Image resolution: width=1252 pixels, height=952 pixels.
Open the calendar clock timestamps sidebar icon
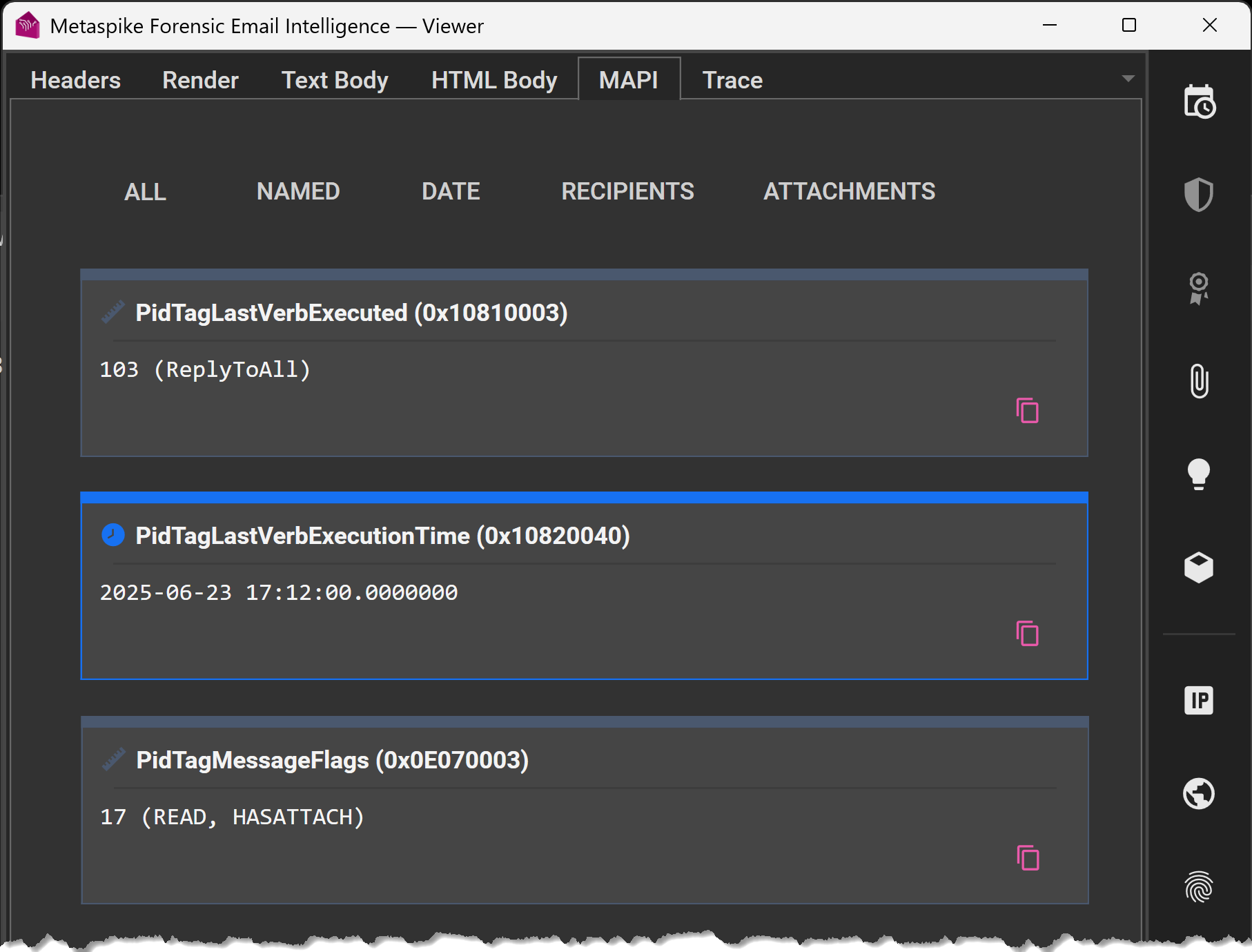coord(1199,102)
